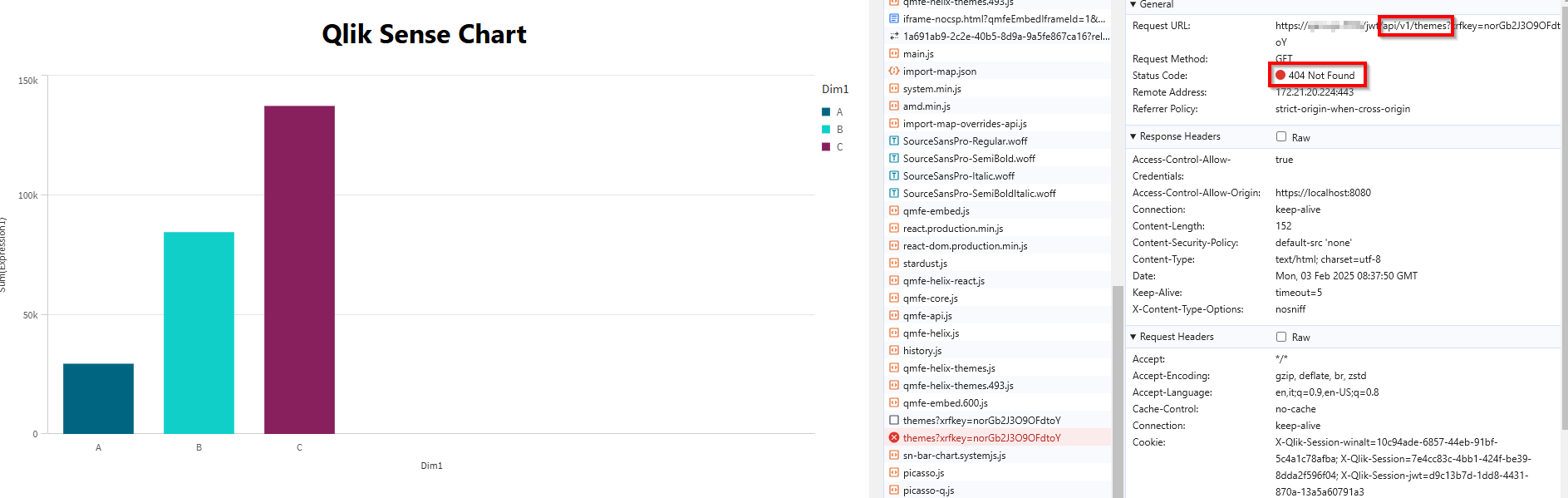The image size is (1568, 498).
Task: Click the script icon beside react.production.min.js
Action: pos(894,228)
